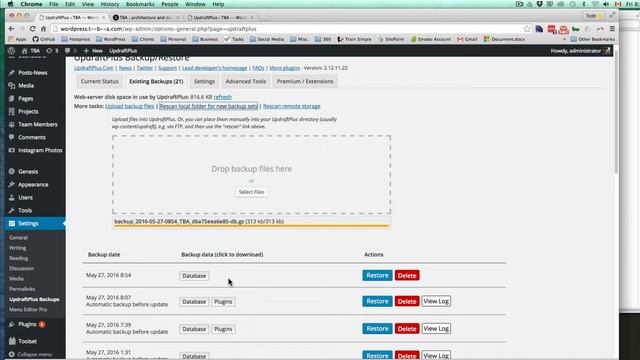Restore the May 27, 2016 8:54 backup
The width and height of the screenshot is (640, 360).
coord(377,275)
